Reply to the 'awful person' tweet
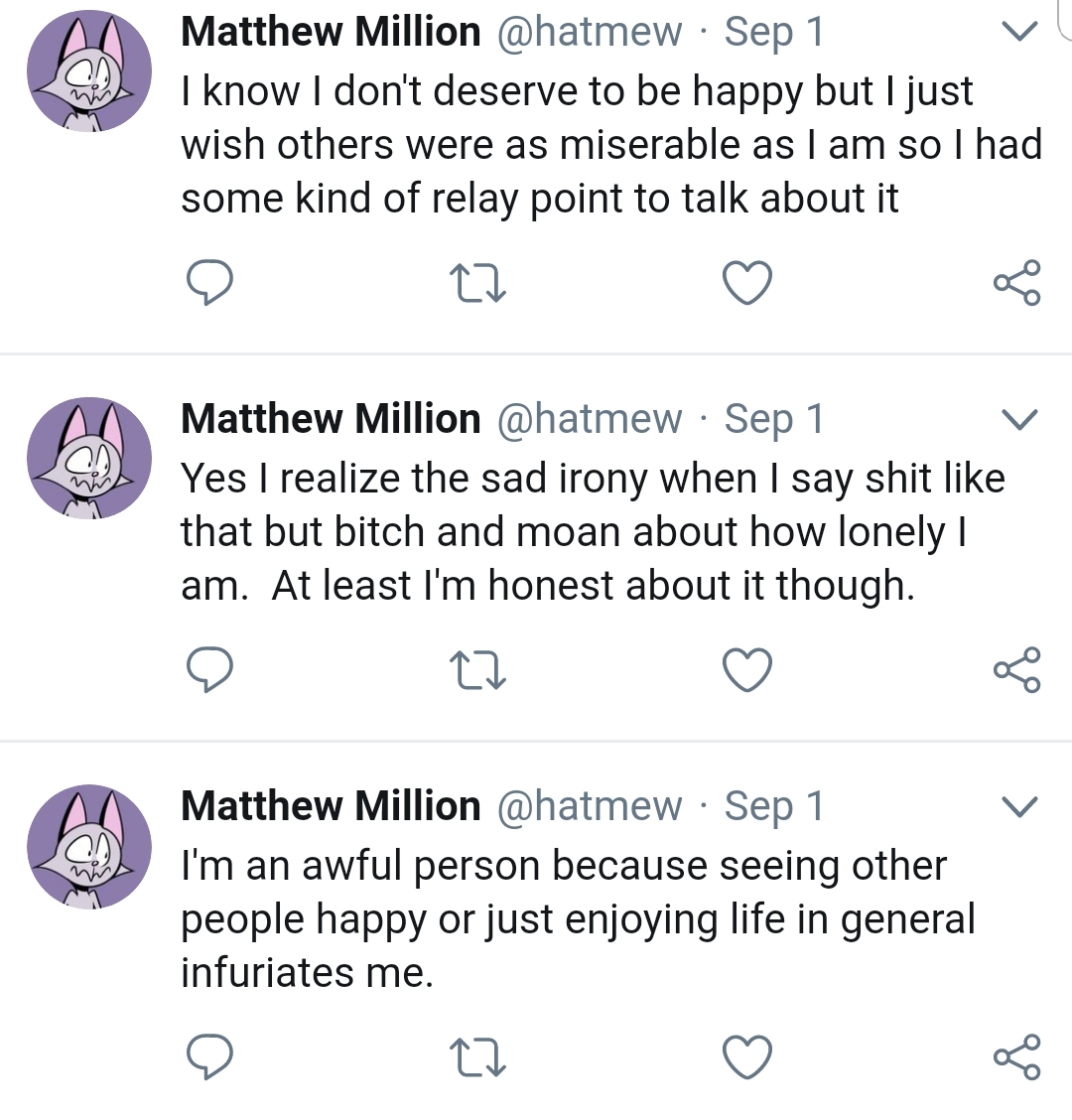Viewport: 1072px width, 1120px height. click(x=209, y=1056)
